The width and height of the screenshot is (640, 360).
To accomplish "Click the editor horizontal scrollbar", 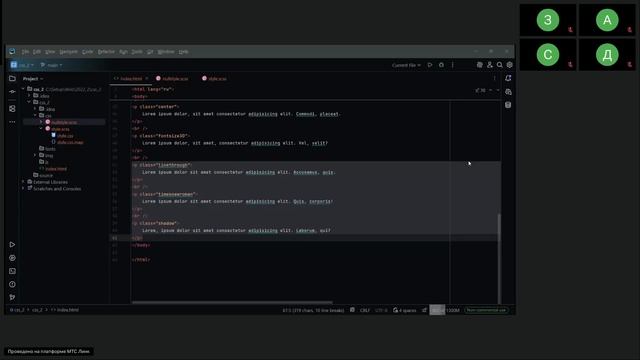I will click(232, 302).
